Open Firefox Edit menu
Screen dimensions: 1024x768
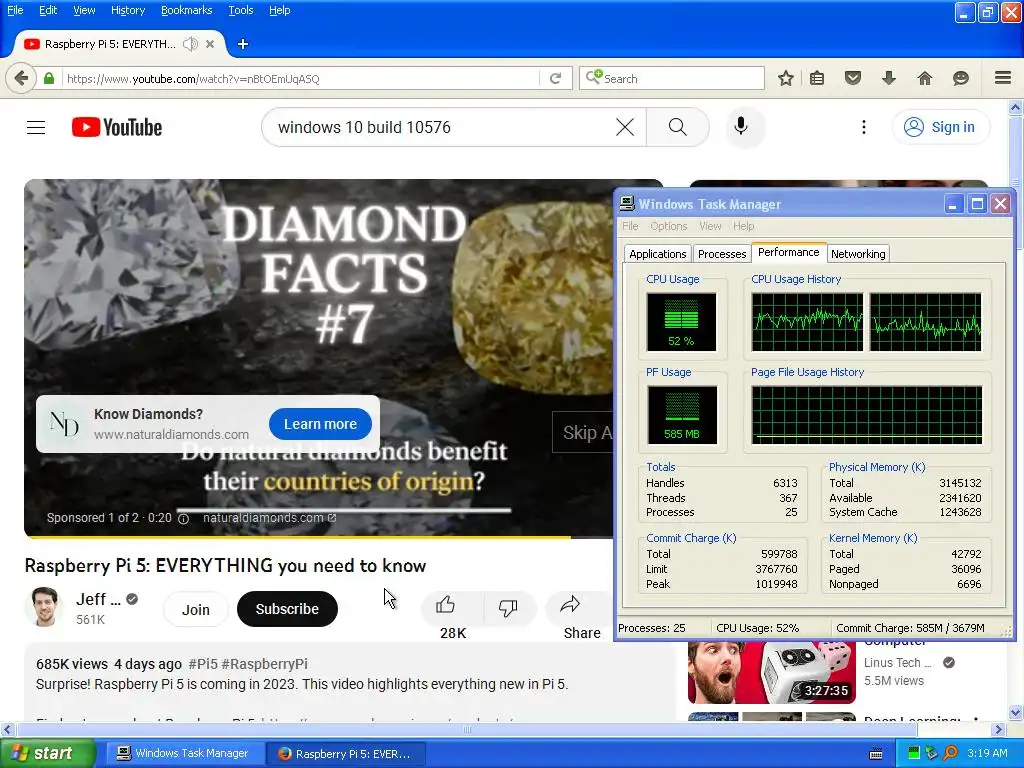[x=48, y=10]
